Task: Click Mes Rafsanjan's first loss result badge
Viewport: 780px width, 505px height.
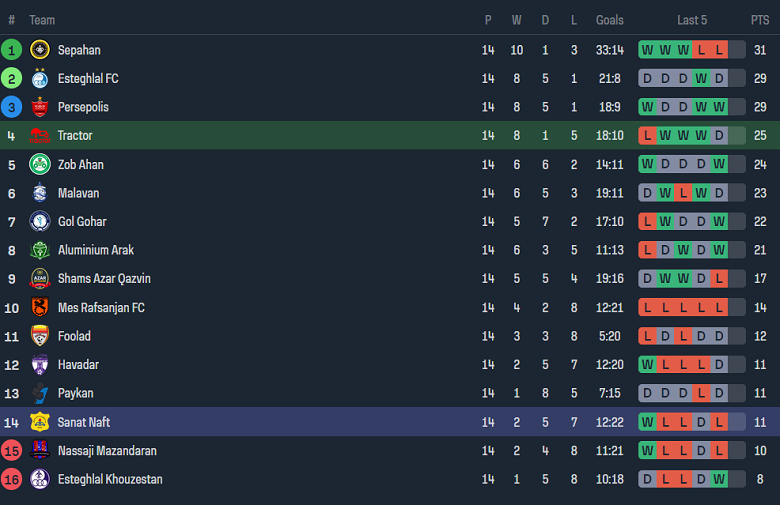Action: pos(647,308)
